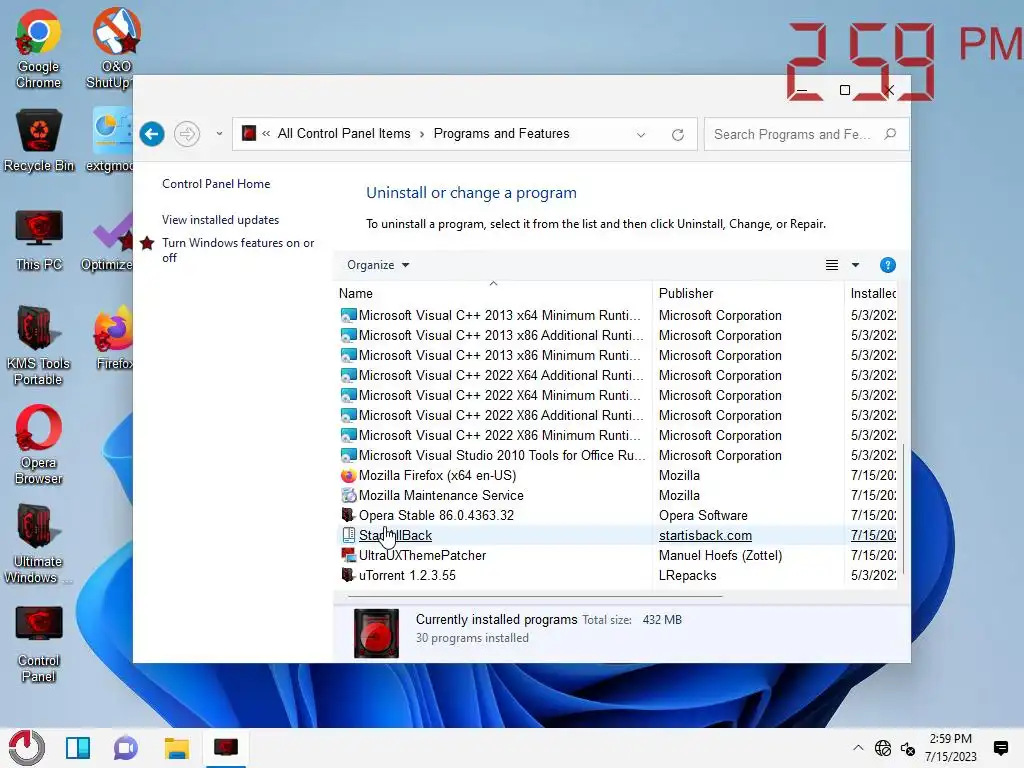The image size is (1024, 768).
Task: Click the network globe tray icon
Action: coord(882,748)
